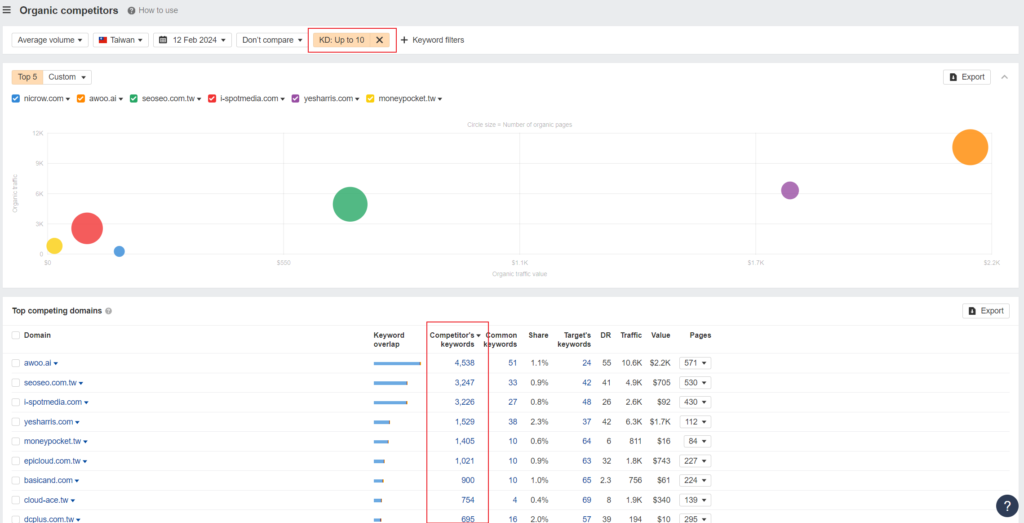
Task: Open basicand.com domain link
Action: [48, 481]
